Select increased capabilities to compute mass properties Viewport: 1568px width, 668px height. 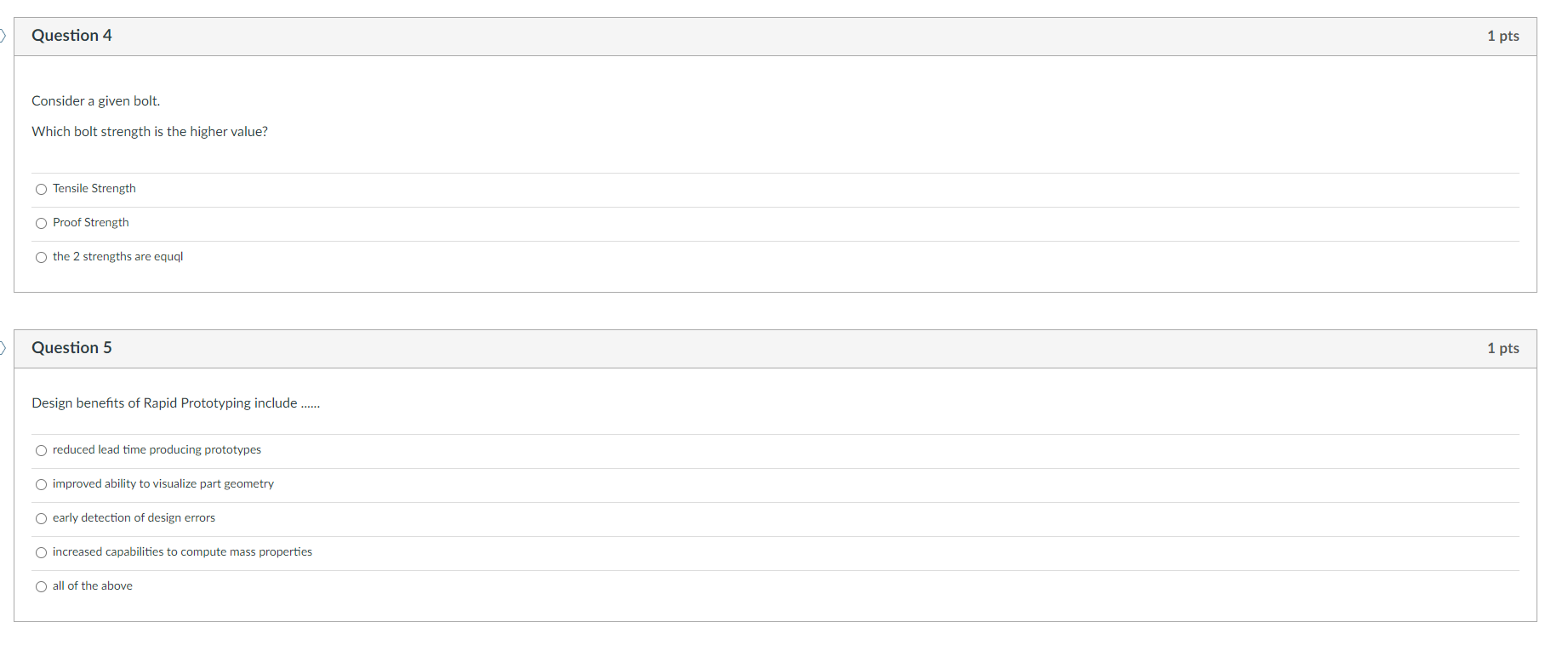(x=41, y=552)
